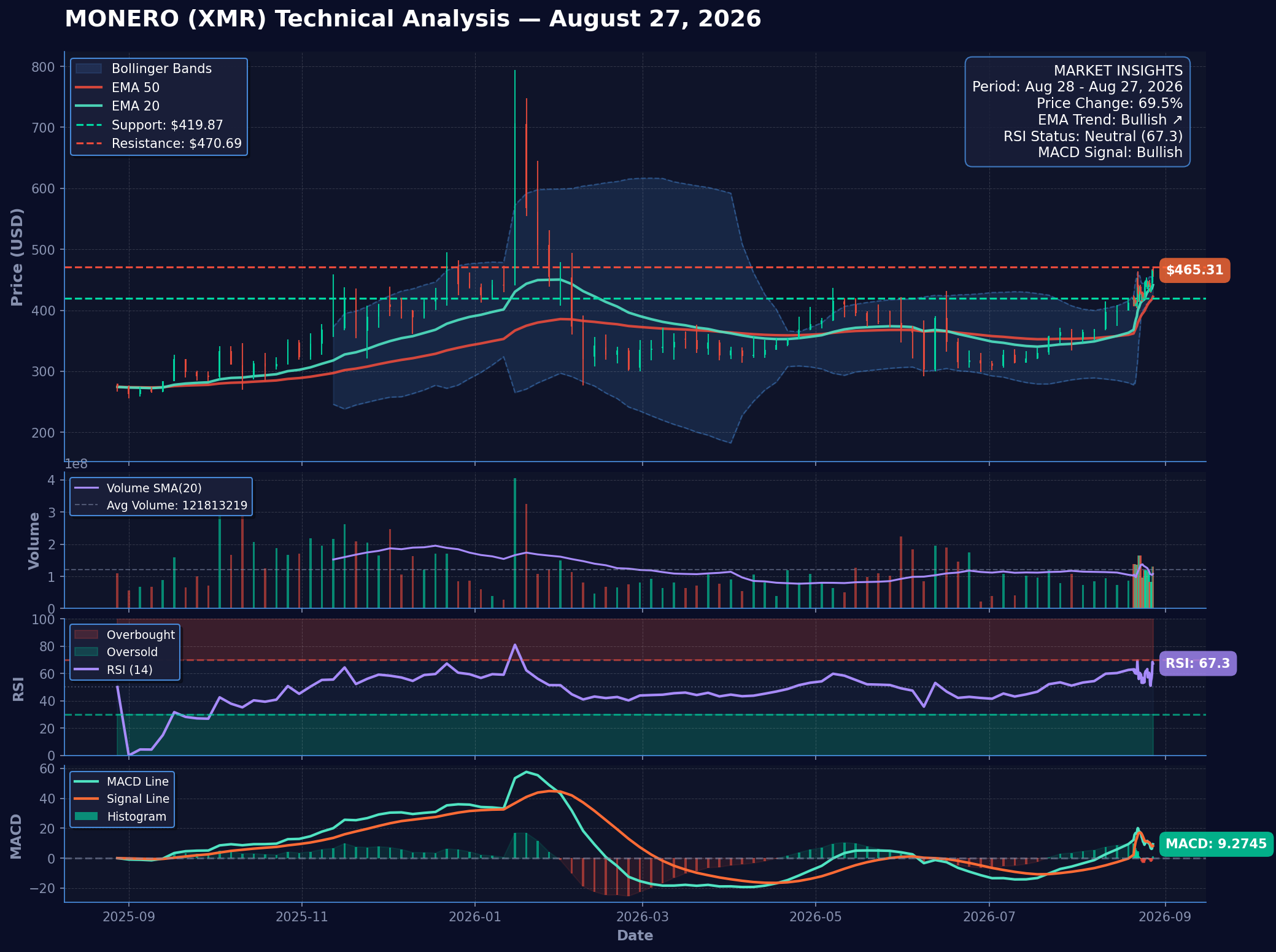Screen dimensions: 1276x952
Task: Click the 2026-01 date axis label
Action: point(475,917)
